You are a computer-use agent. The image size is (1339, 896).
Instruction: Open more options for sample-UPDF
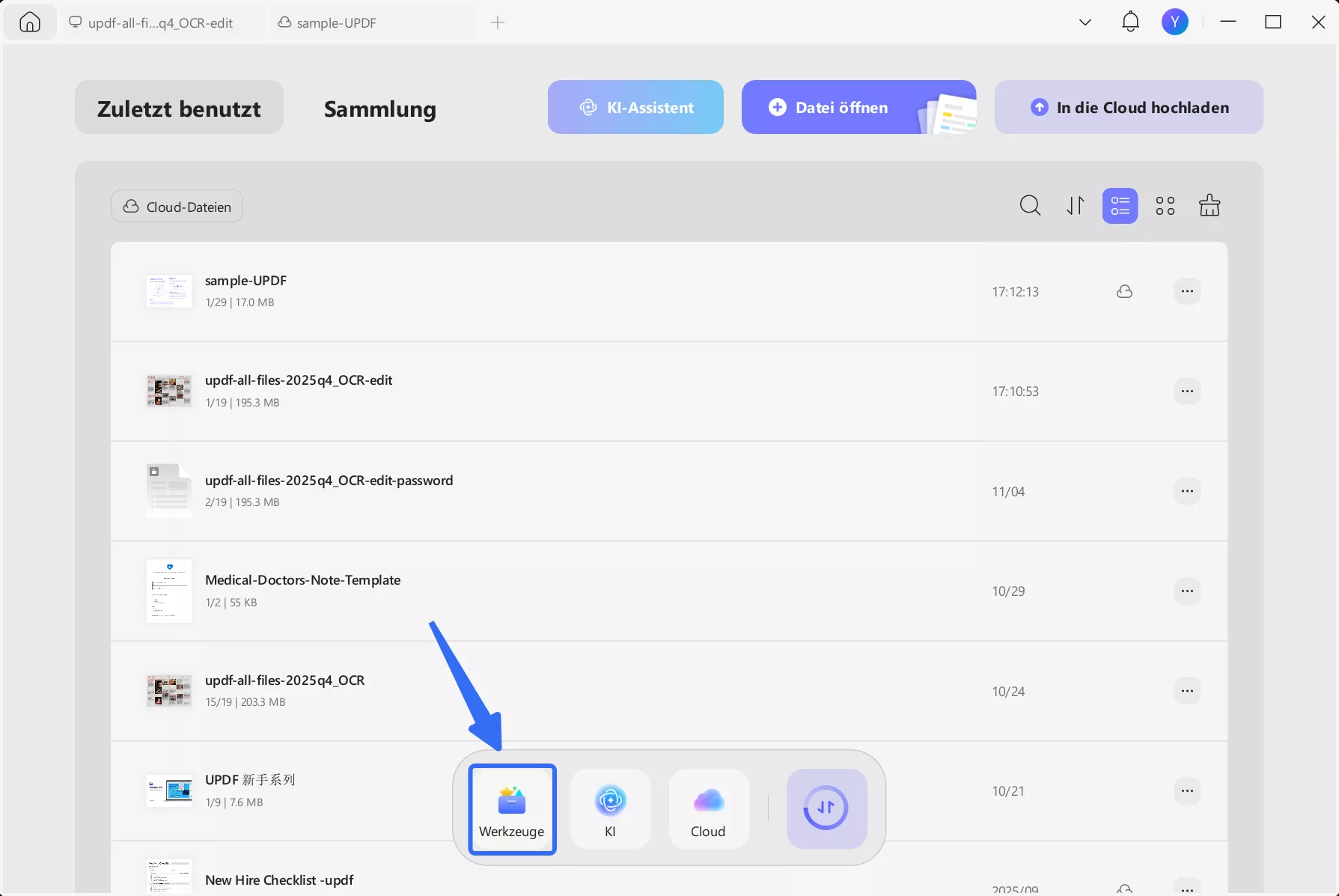click(1187, 291)
